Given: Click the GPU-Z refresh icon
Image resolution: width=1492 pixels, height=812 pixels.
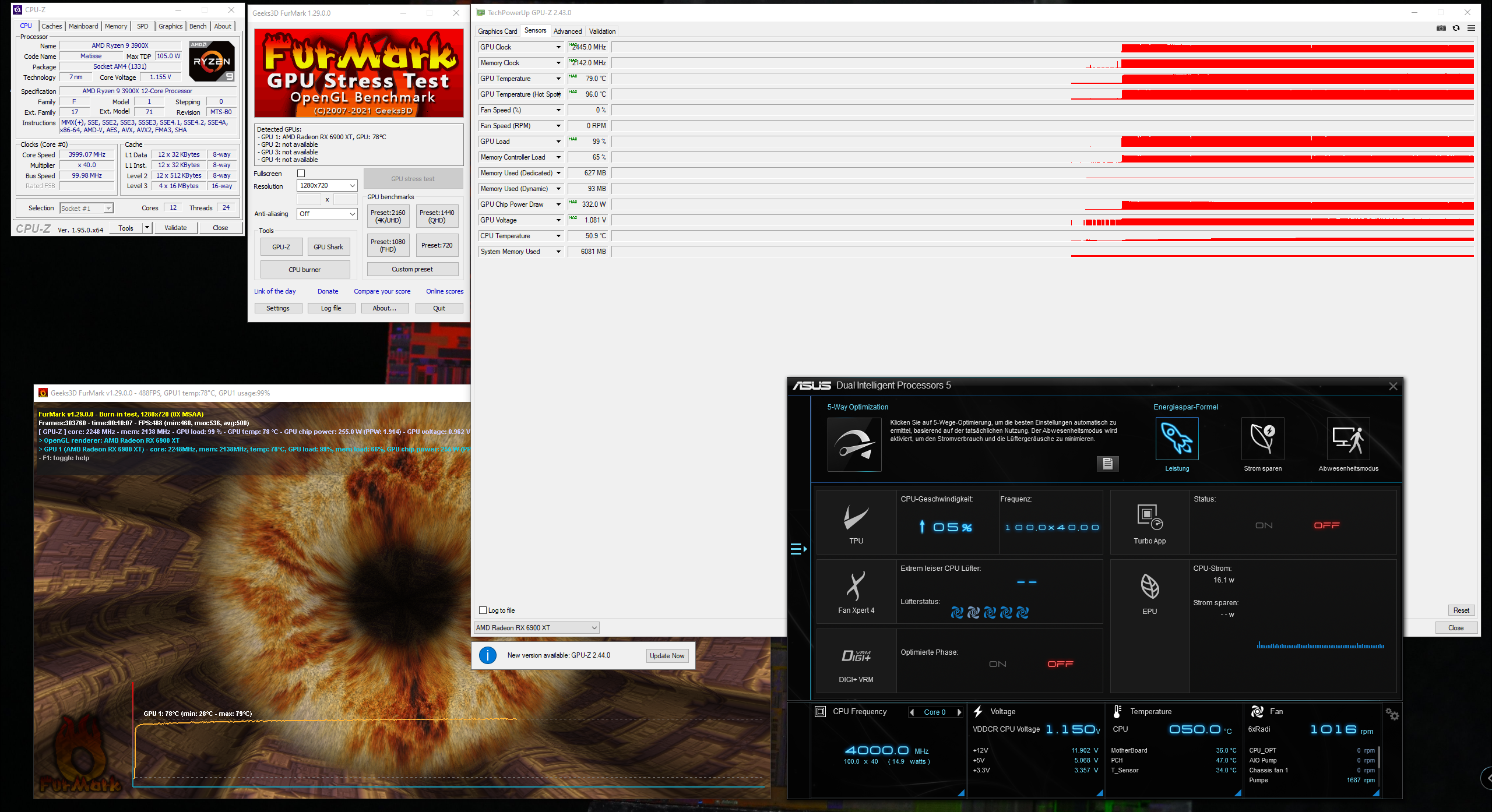Looking at the screenshot, I should point(1456,28).
